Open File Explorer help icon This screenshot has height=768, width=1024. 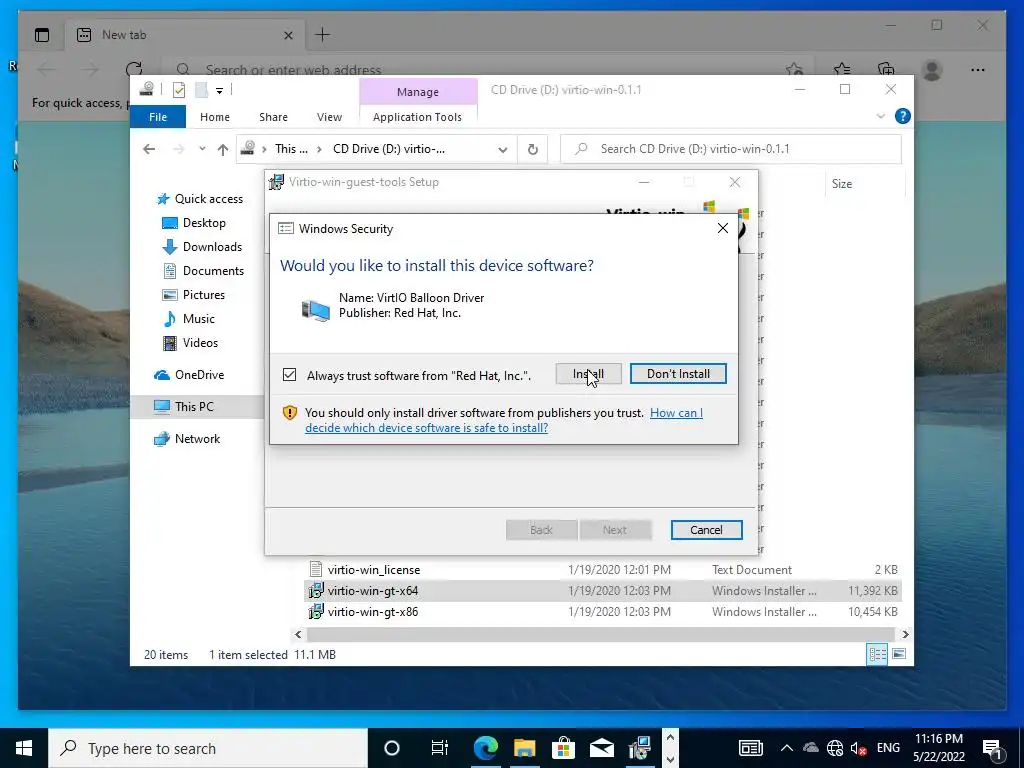coord(903,116)
